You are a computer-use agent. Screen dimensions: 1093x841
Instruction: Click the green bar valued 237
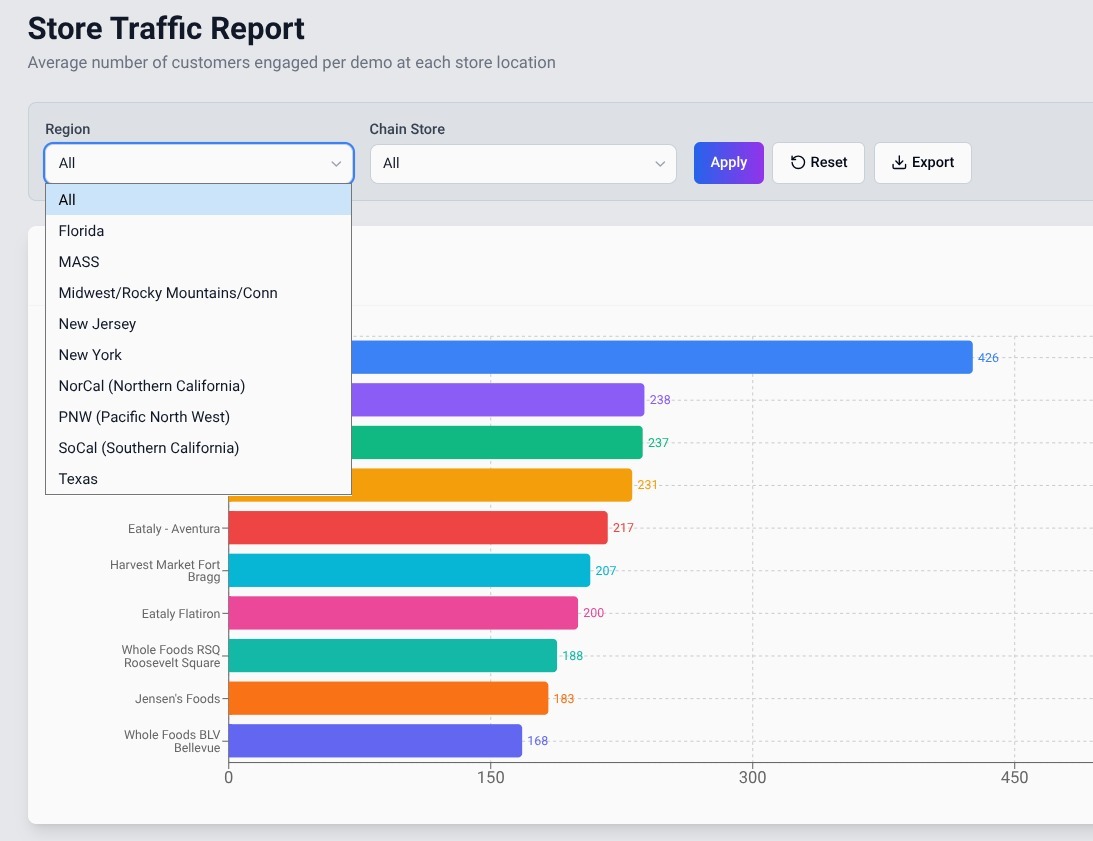(497, 442)
